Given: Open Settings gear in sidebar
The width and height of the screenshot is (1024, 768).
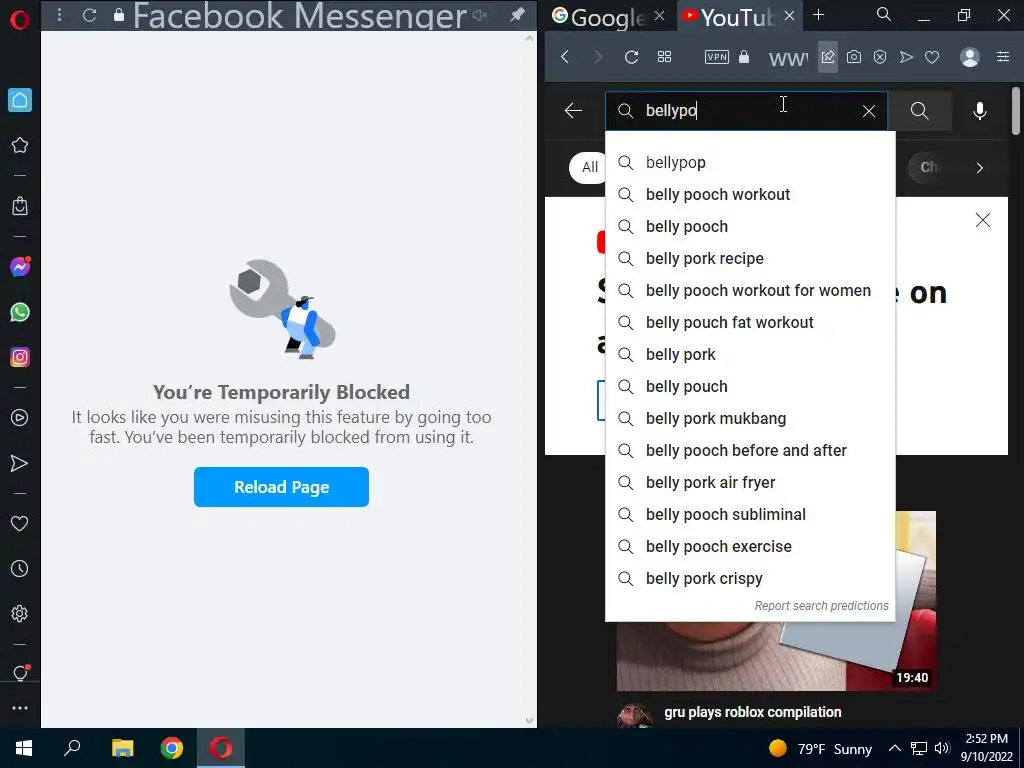Looking at the screenshot, I should (20, 614).
